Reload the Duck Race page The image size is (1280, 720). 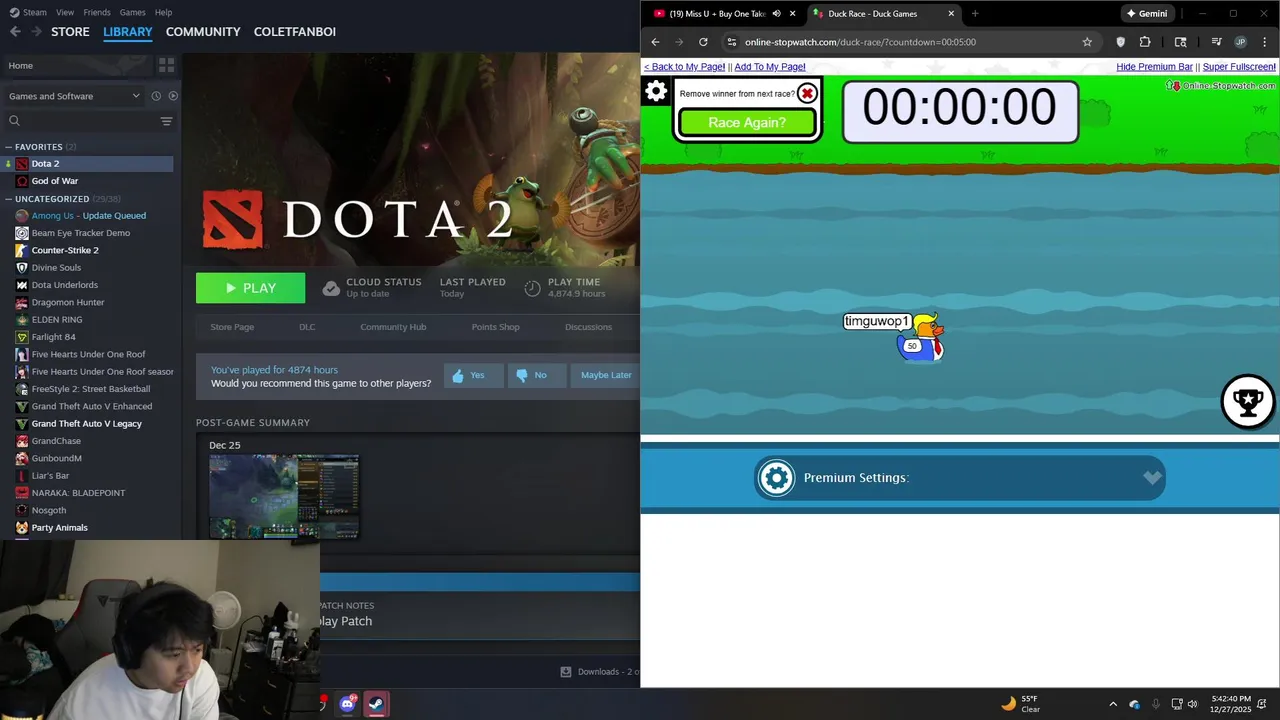(703, 42)
